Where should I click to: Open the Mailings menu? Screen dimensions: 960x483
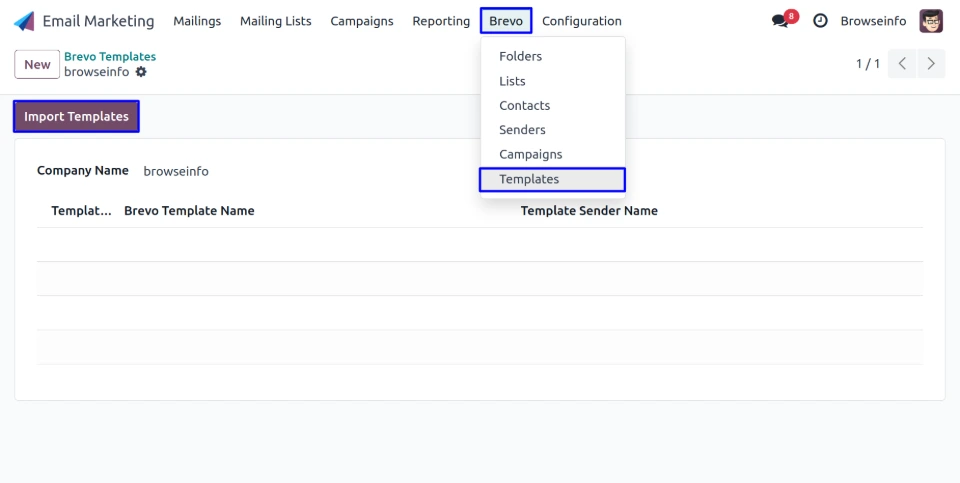pos(197,21)
